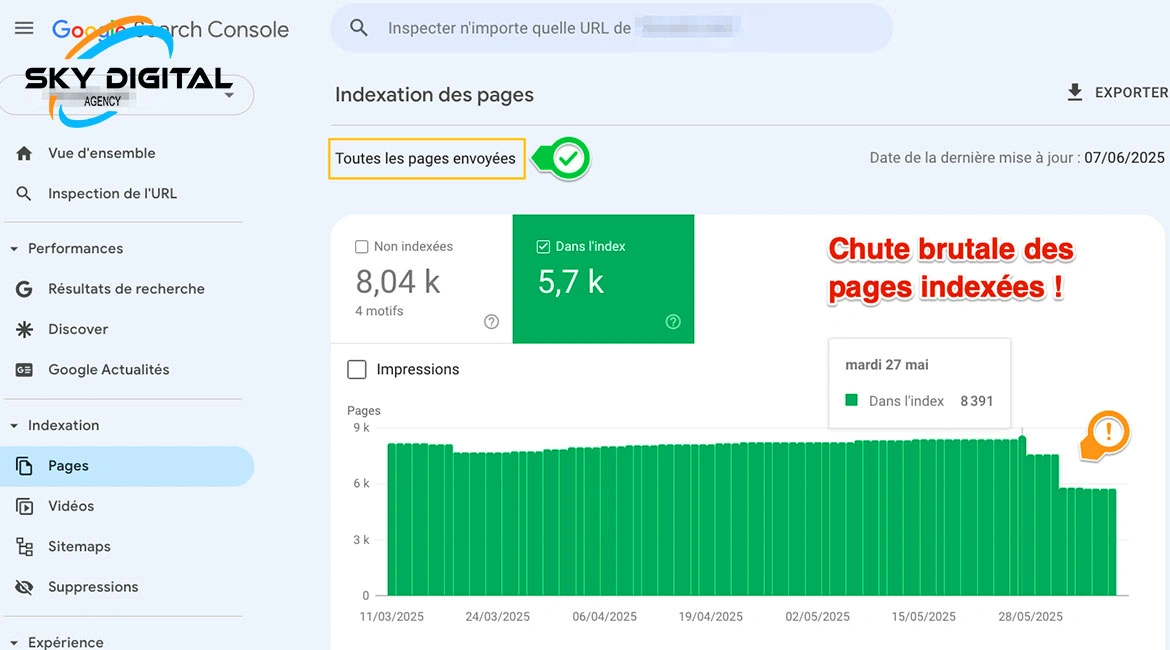Click the Suppressions crossed-eye icon
Viewport: 1170px width, 650px height.
(x=24, y=587)
